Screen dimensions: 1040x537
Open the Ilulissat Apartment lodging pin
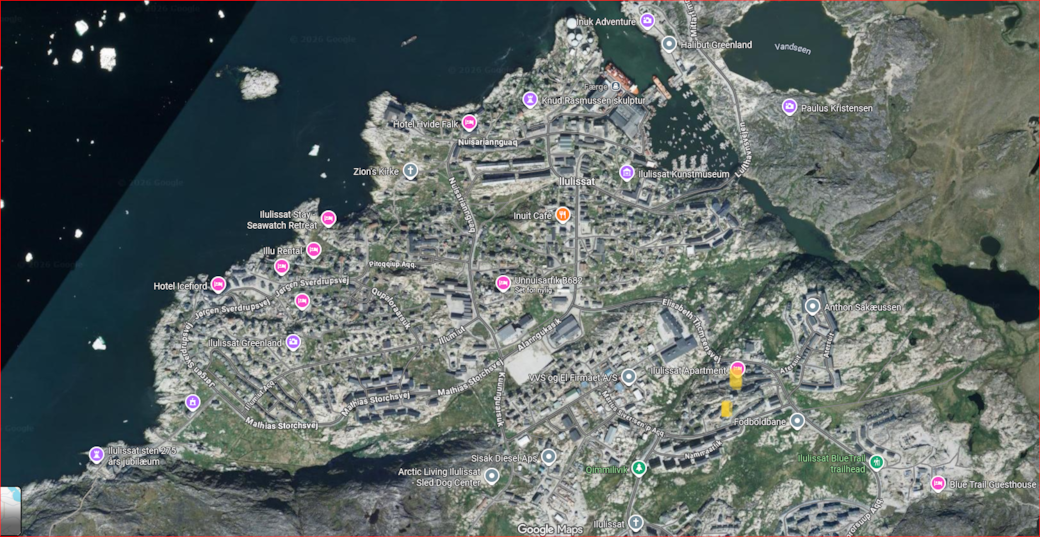click(x=738, y=368)
